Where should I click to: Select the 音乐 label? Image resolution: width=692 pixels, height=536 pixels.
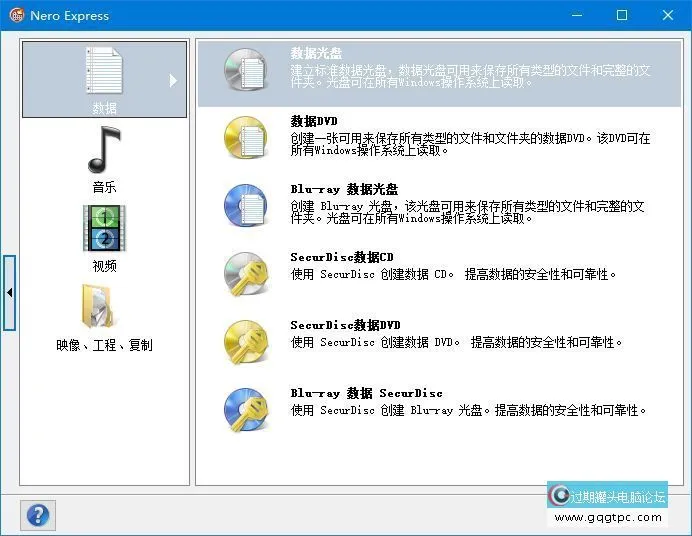104,187
